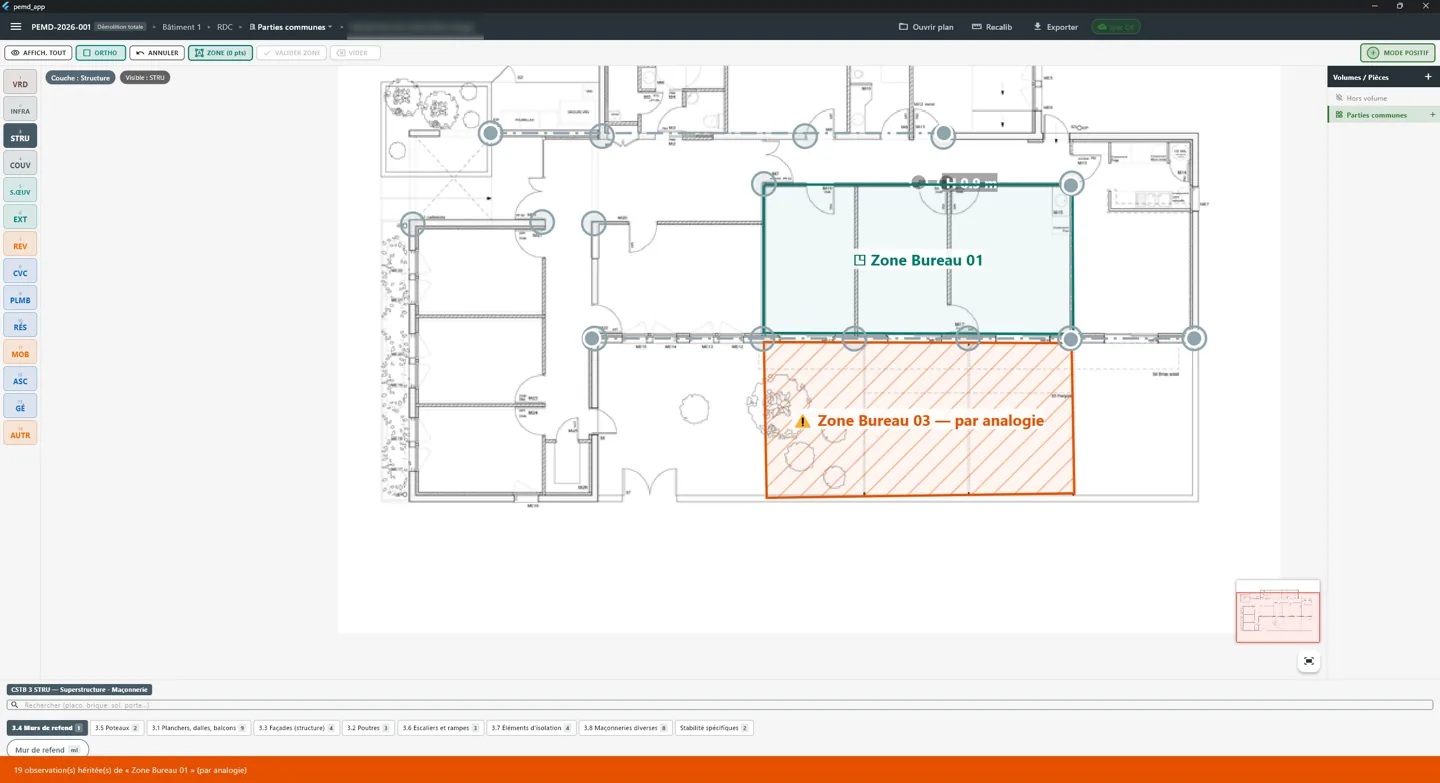Select the EXT layer button
Image resolution: width=1440 pixels, height=783 pixels.
[x=20, y=217]
